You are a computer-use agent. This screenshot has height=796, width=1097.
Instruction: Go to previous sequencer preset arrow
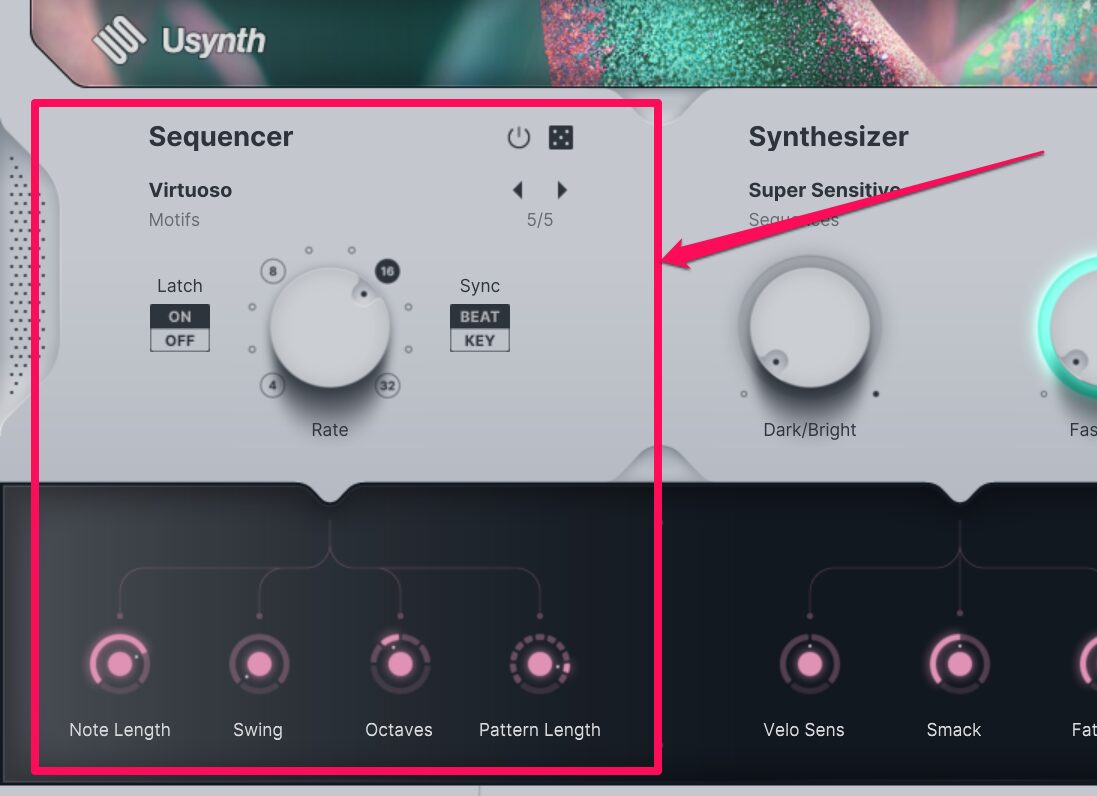[518, 190]
